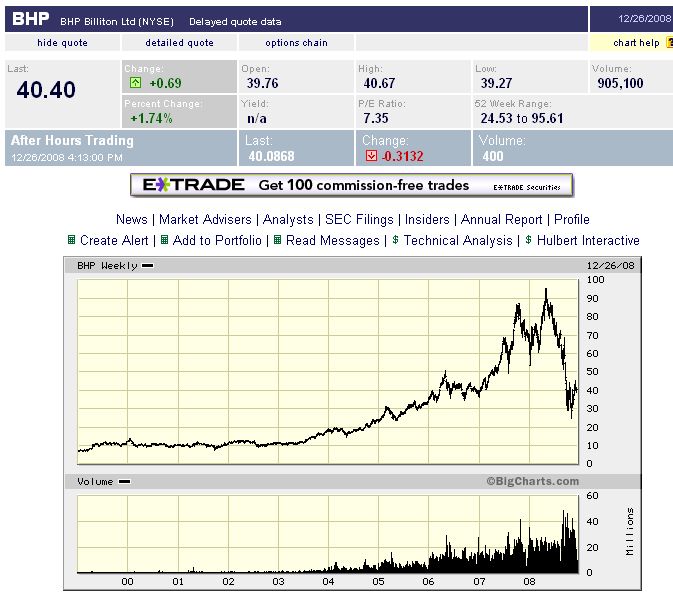
Task: Click 52 week range 24.53 to 95.61
Action: coord(521,118)
